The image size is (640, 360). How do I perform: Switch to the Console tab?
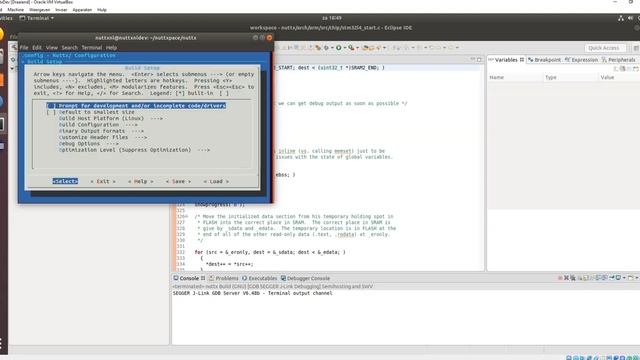[189, 278]
